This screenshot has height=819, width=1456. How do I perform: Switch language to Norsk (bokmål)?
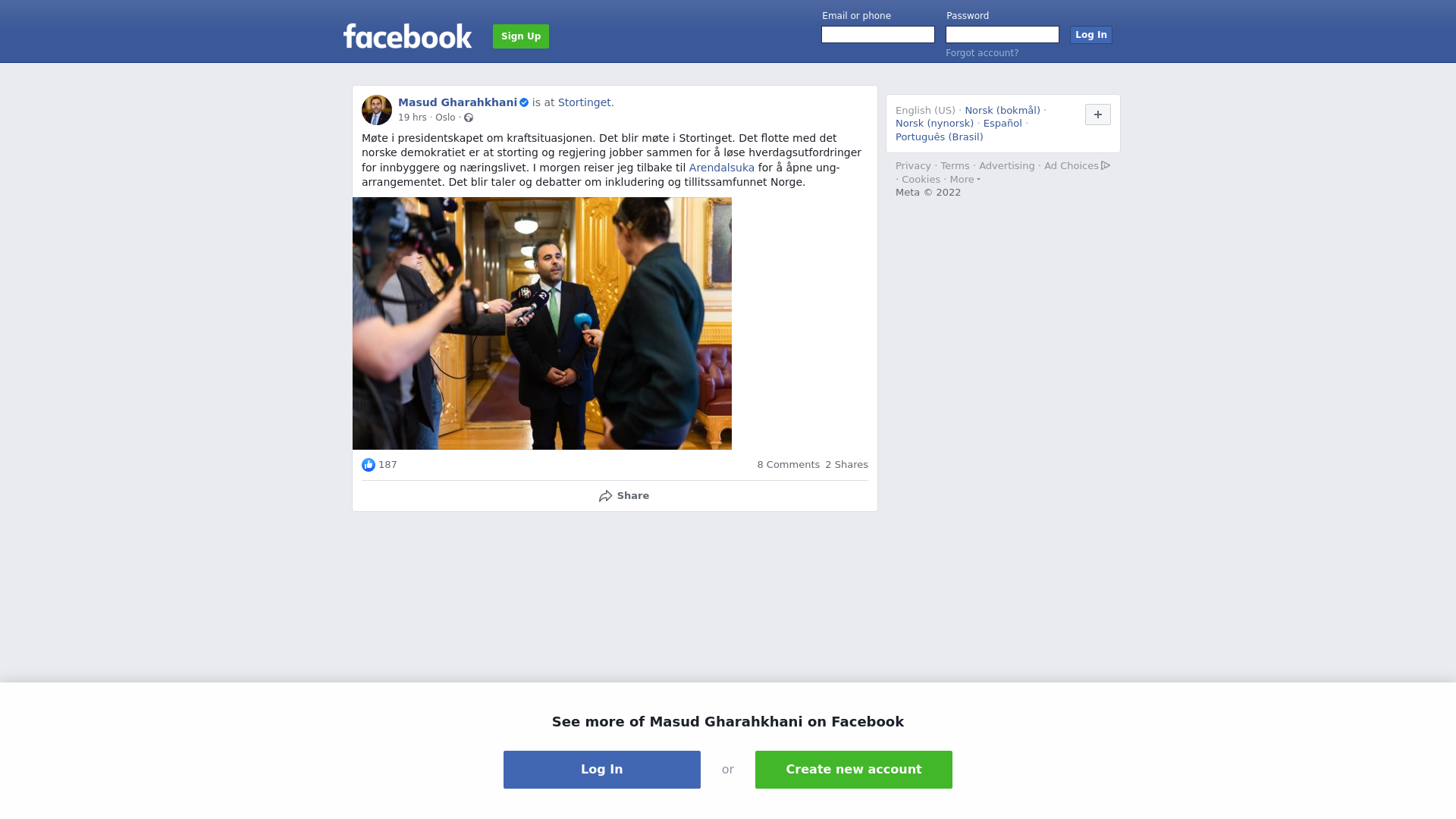(x=1003, y=111)
